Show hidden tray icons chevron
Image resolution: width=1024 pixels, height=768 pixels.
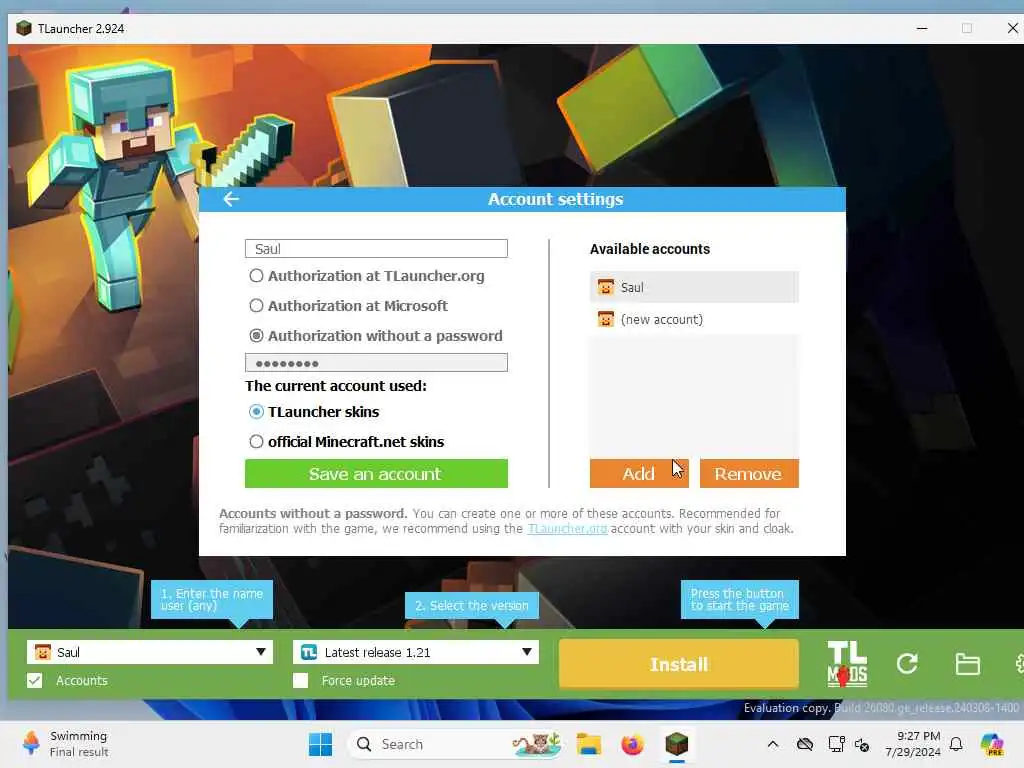click(x=773, y=744)
